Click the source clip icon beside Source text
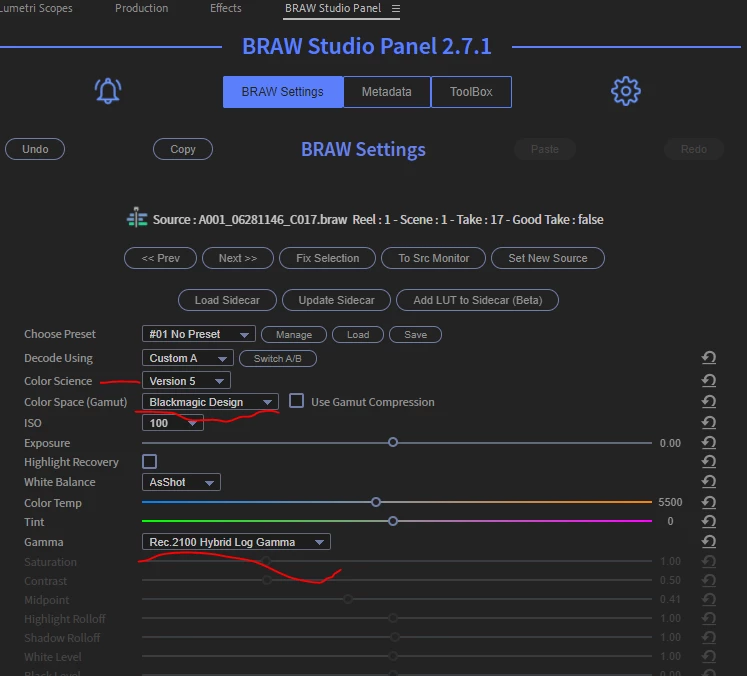The image size is (747, 676). 137,218
